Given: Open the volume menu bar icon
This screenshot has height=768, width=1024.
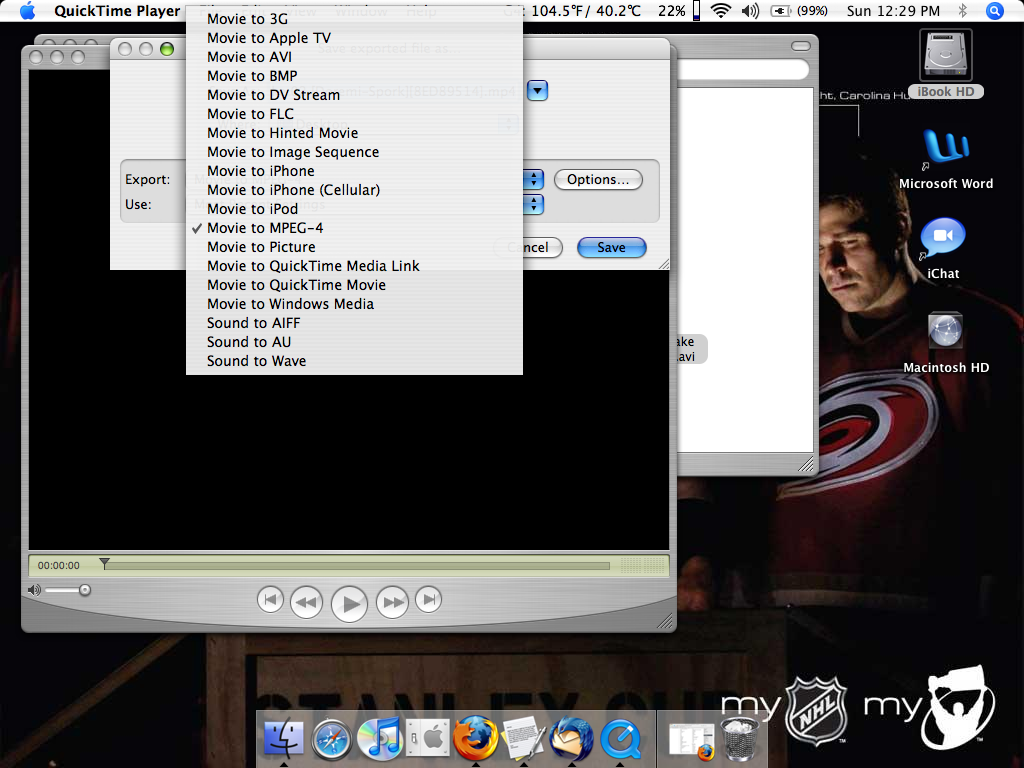Looking at the screenshot, I should 750,10.
